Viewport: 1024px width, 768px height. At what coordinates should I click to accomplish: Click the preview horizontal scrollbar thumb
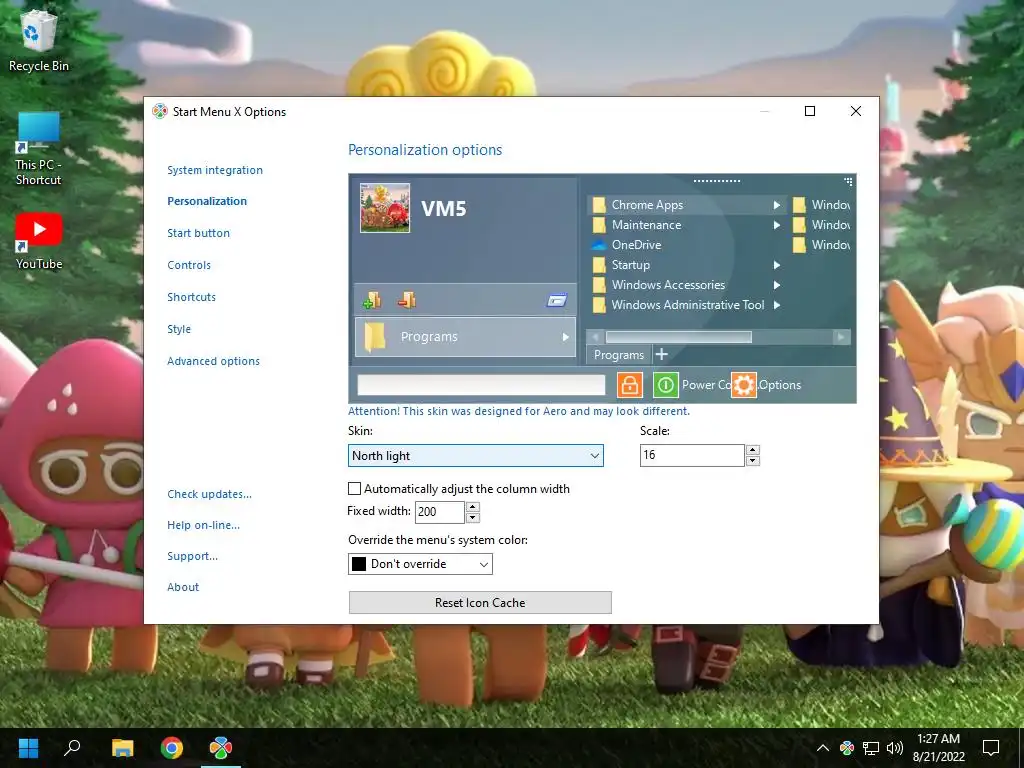[679, 337]
